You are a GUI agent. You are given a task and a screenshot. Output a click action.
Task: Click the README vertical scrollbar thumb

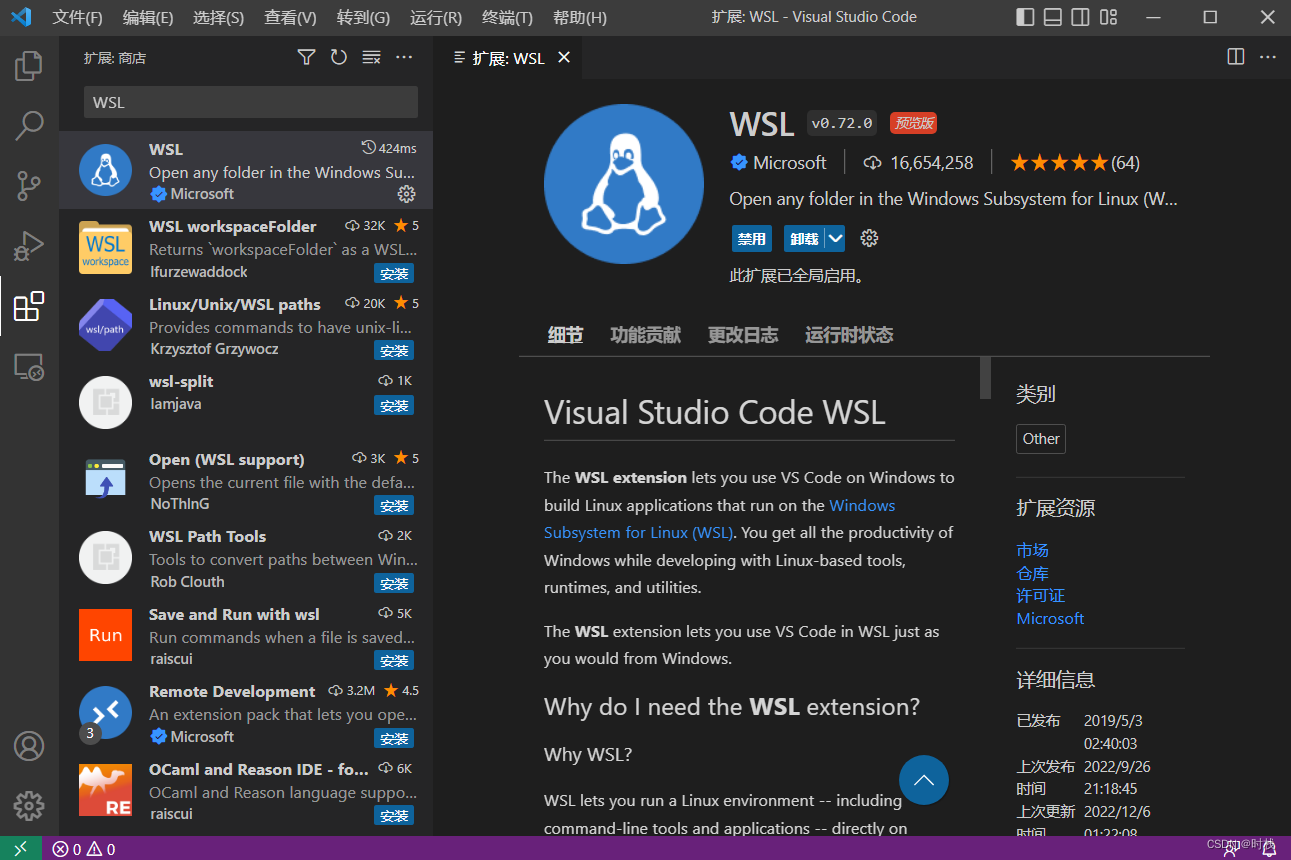pos(985,377)
